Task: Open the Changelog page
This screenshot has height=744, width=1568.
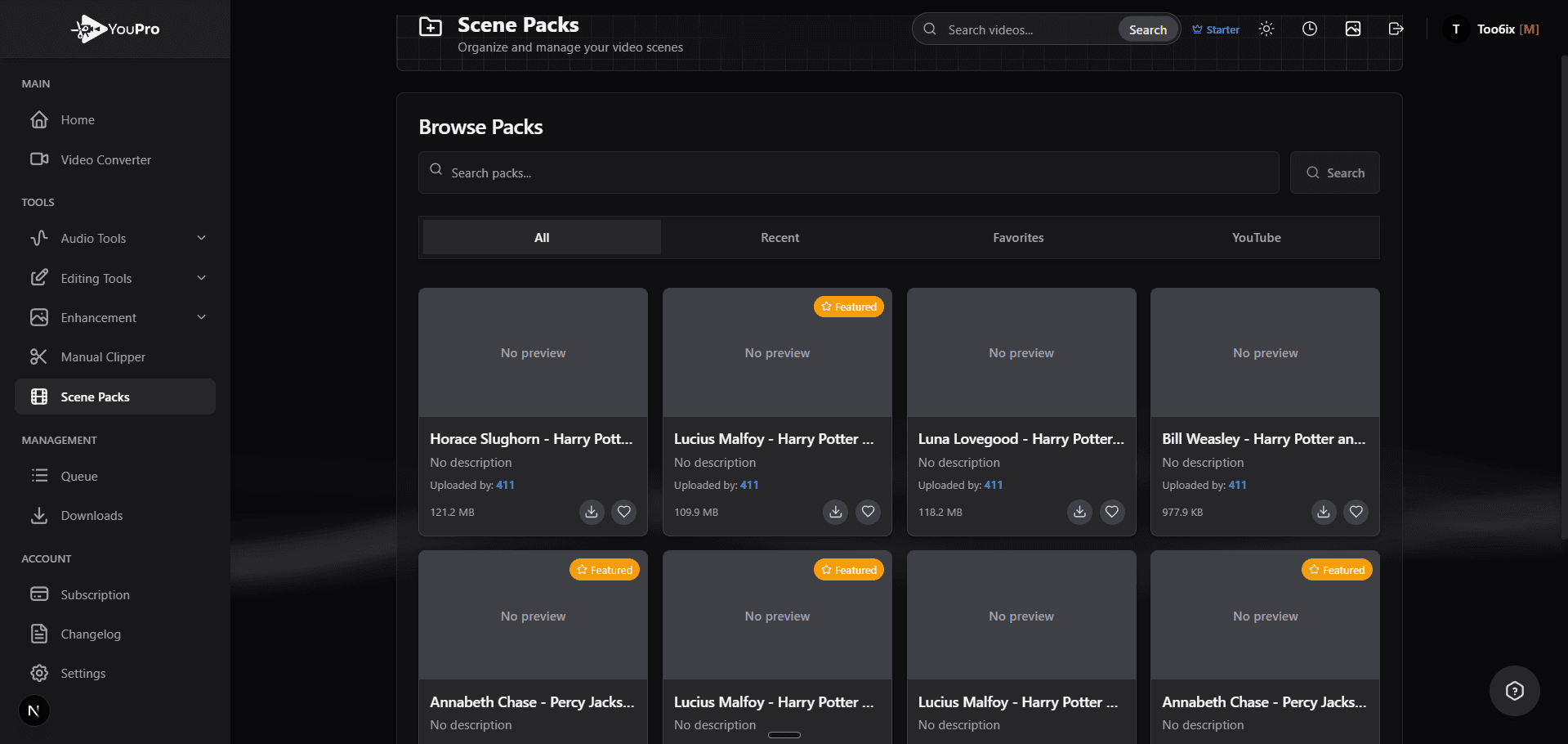Action: (115, 634)
